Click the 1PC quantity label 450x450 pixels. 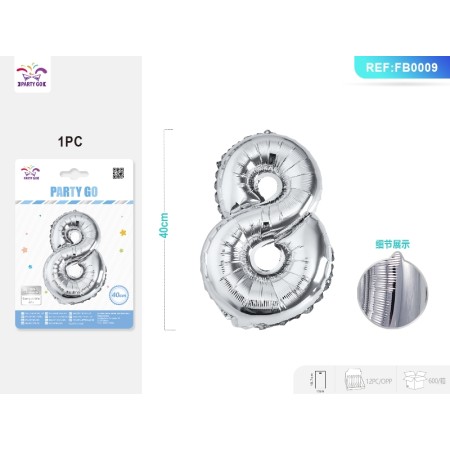click(x=70, y=141)
